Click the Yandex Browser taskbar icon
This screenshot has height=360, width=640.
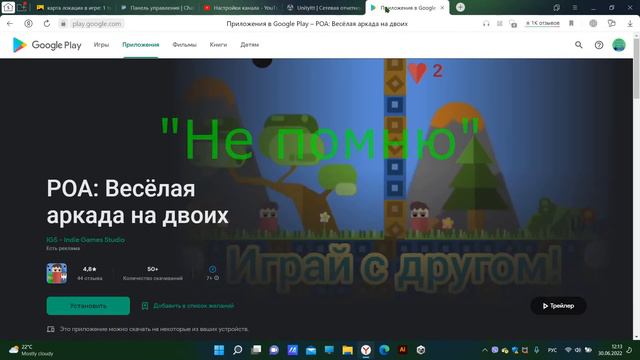pyautogui.click(x=366, y=350)
